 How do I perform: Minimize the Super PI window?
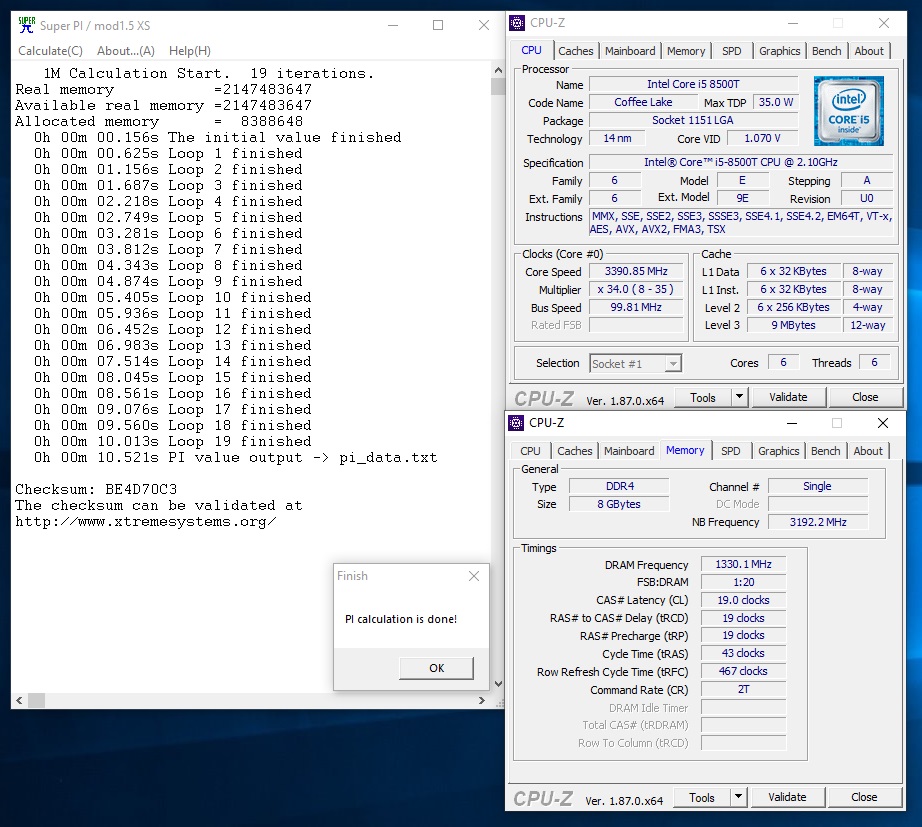point(393,25)
